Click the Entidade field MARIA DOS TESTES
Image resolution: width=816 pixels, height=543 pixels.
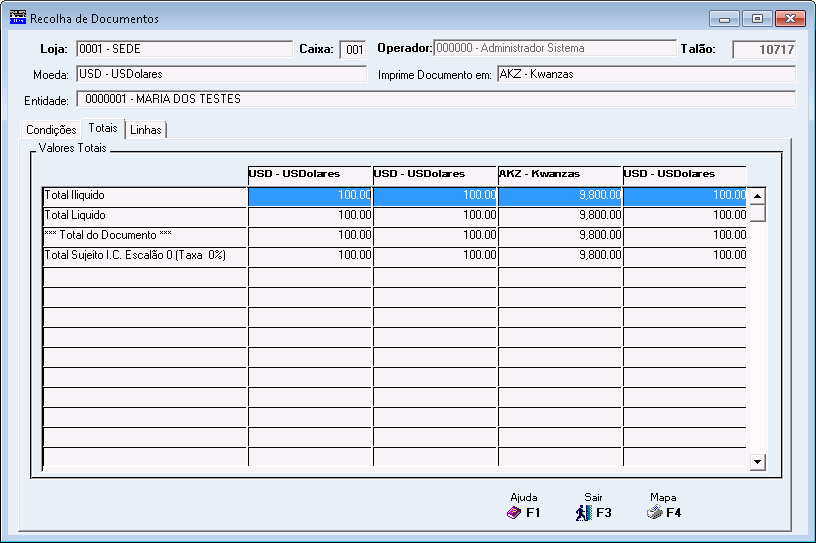(x=438, y=100)
